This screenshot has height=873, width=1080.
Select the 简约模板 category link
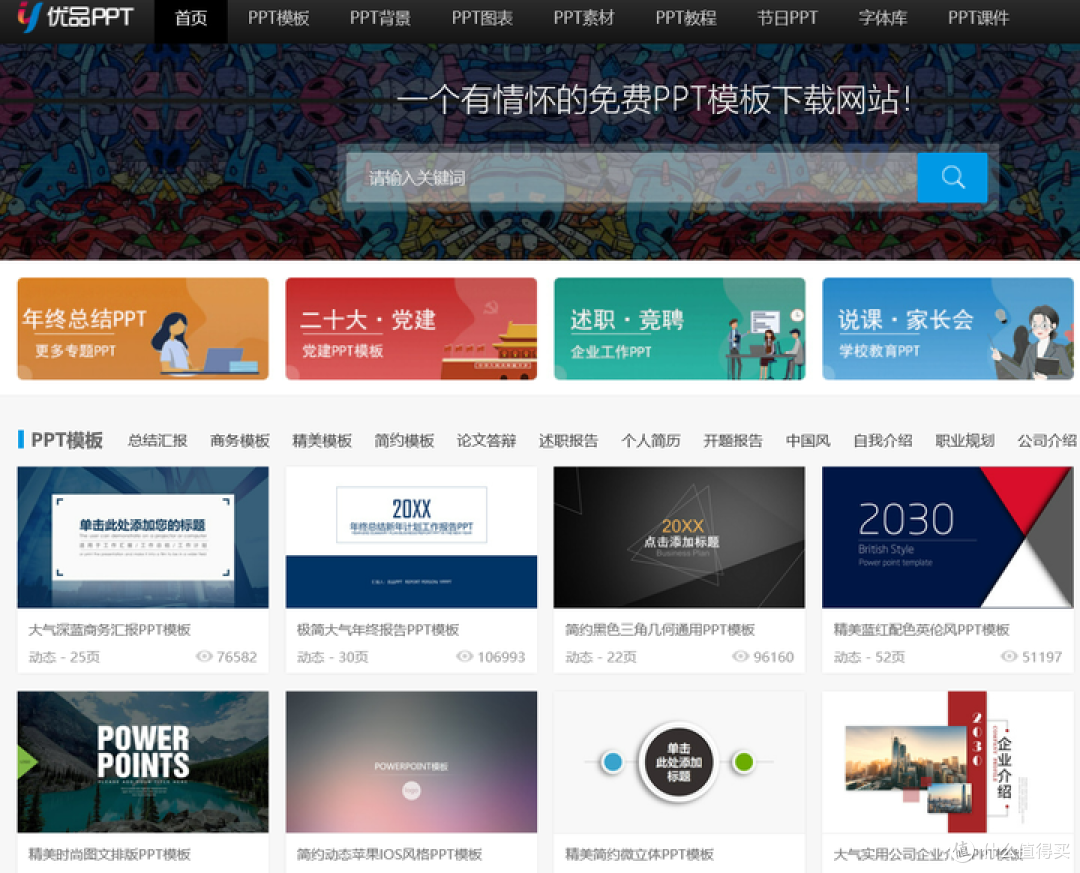(x=404, y=441)
